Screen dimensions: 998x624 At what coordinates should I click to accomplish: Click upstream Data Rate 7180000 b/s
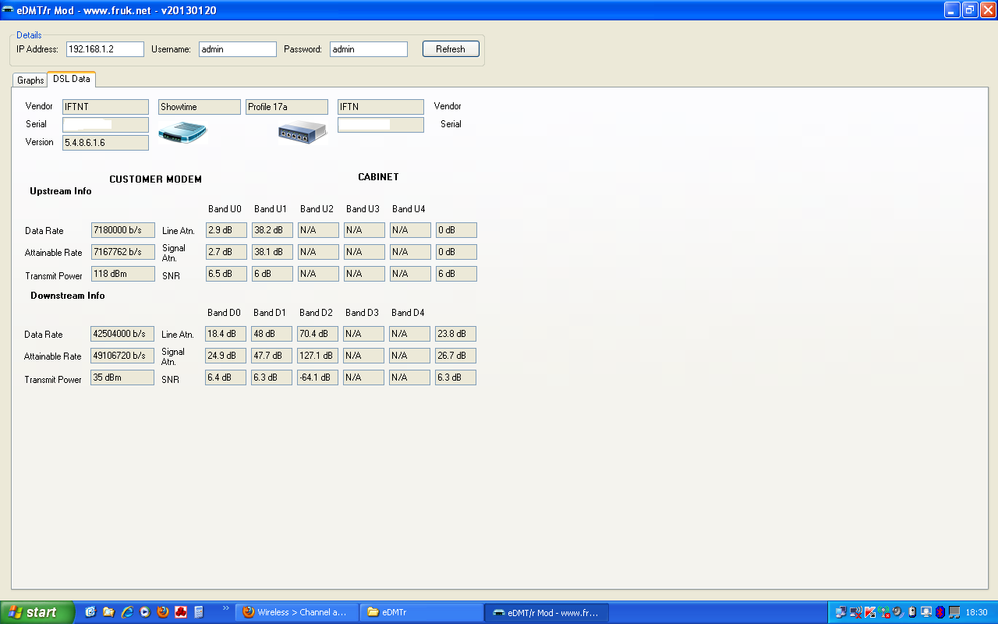[123, 230]
